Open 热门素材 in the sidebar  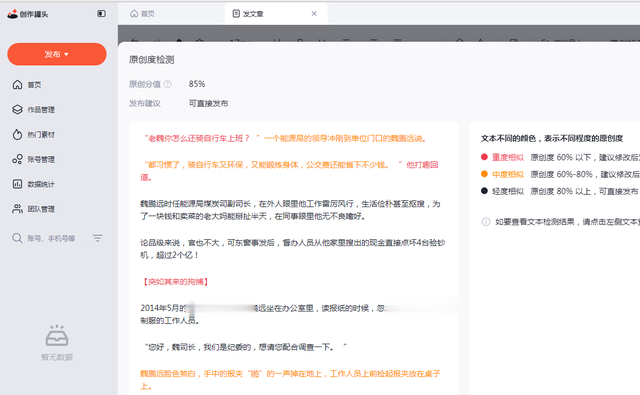pyautogui.click(x=41, y=135)
